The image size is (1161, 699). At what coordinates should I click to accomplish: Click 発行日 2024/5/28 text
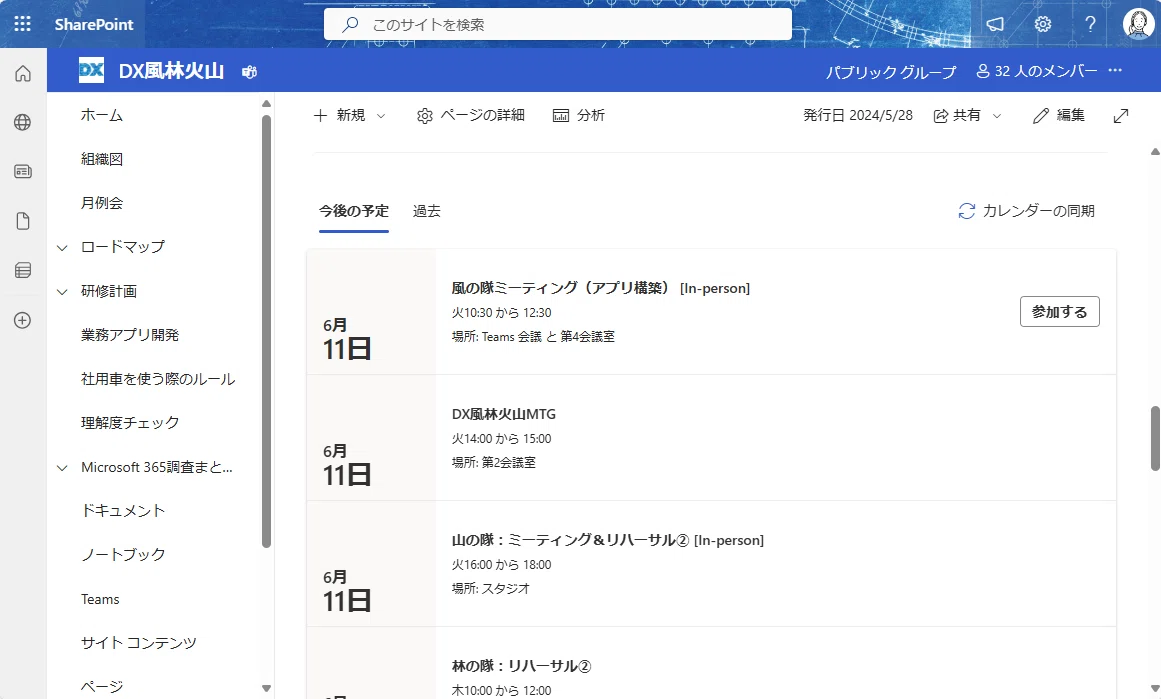[x=858, y=116]
